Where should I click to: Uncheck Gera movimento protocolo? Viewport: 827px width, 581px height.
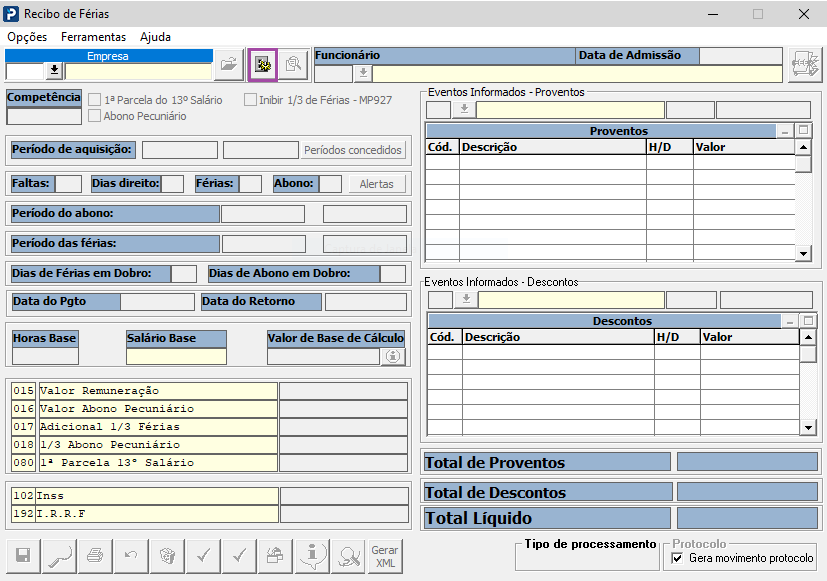677,558
